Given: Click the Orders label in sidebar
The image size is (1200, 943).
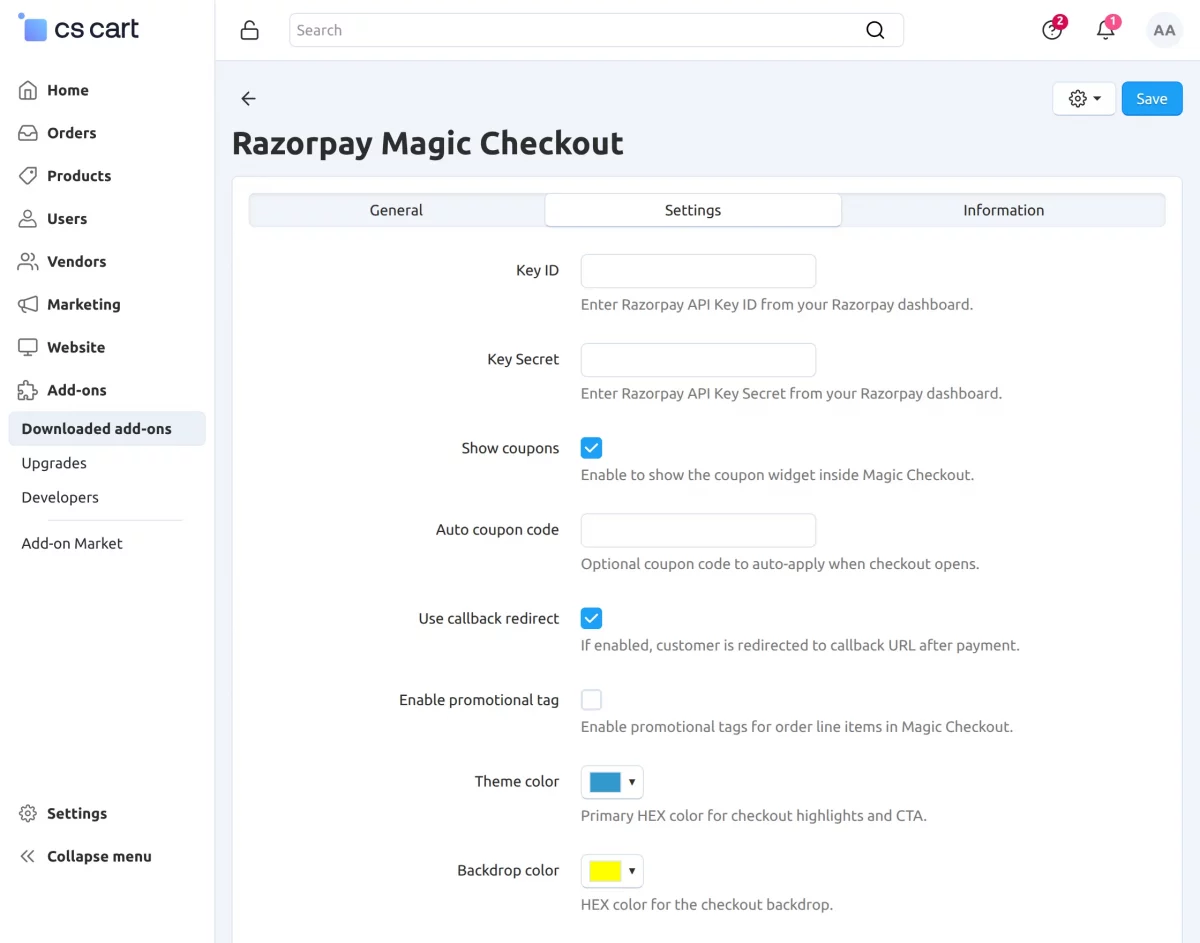Looking at the screenshot, I should tap(72, 133).
